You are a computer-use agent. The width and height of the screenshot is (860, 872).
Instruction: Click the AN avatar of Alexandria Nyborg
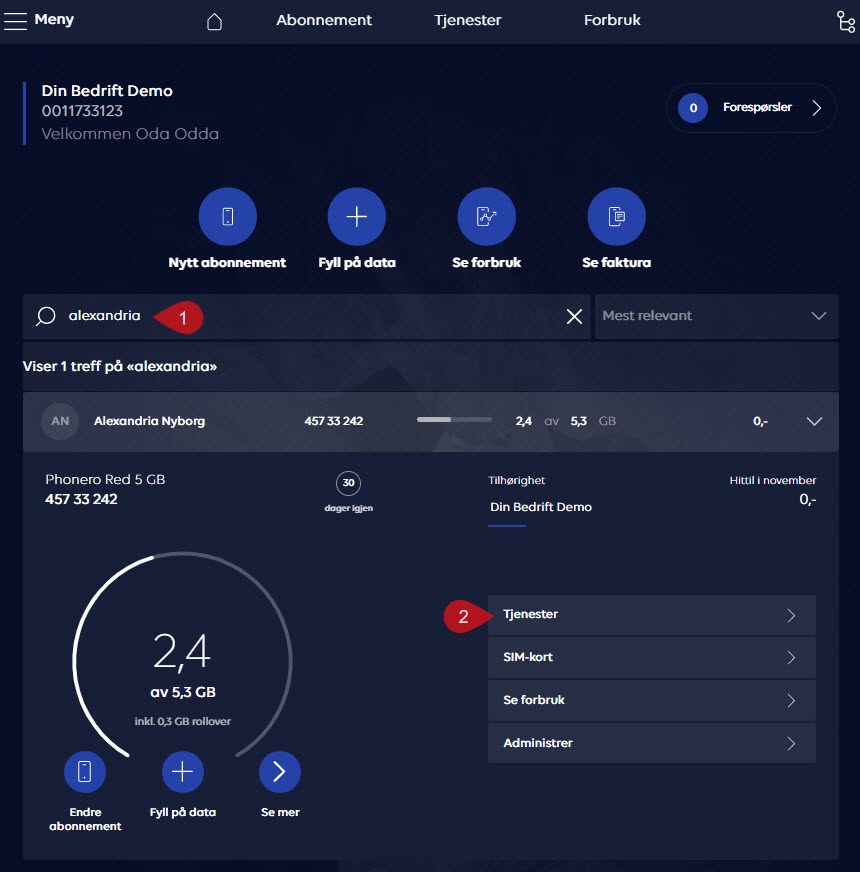pyautogui.click(x=60, y=421)
